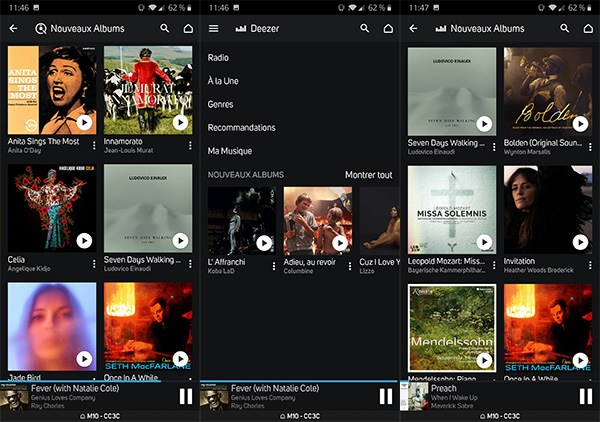
Task: Open Ma Musique section
Action: tap(230, 151)
